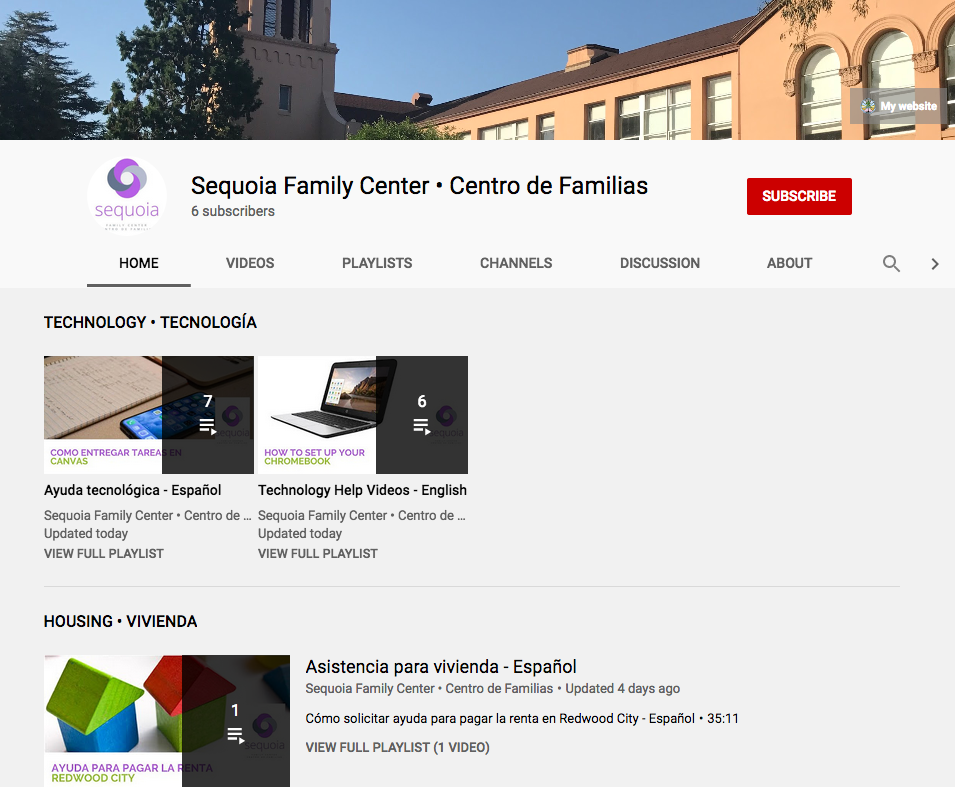Open the My website banner link
955x787 pixels.
[898, 106]
